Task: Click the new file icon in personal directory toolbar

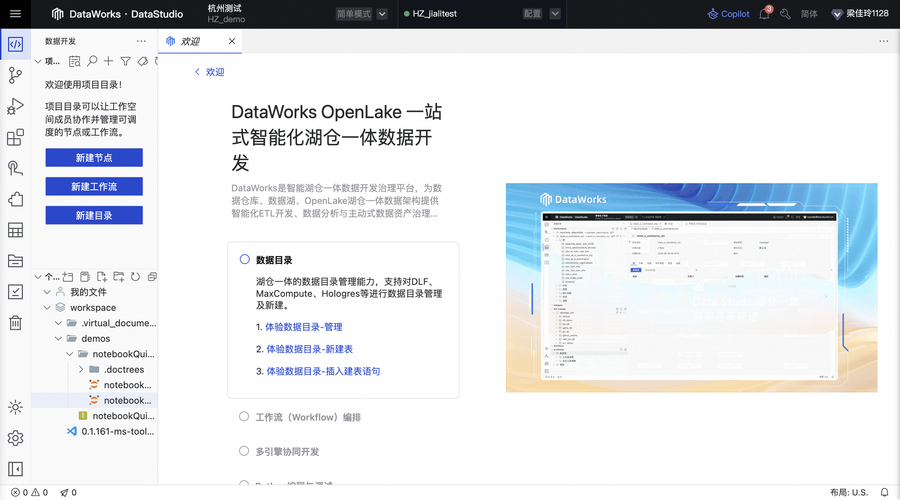Action: (102, 277)
